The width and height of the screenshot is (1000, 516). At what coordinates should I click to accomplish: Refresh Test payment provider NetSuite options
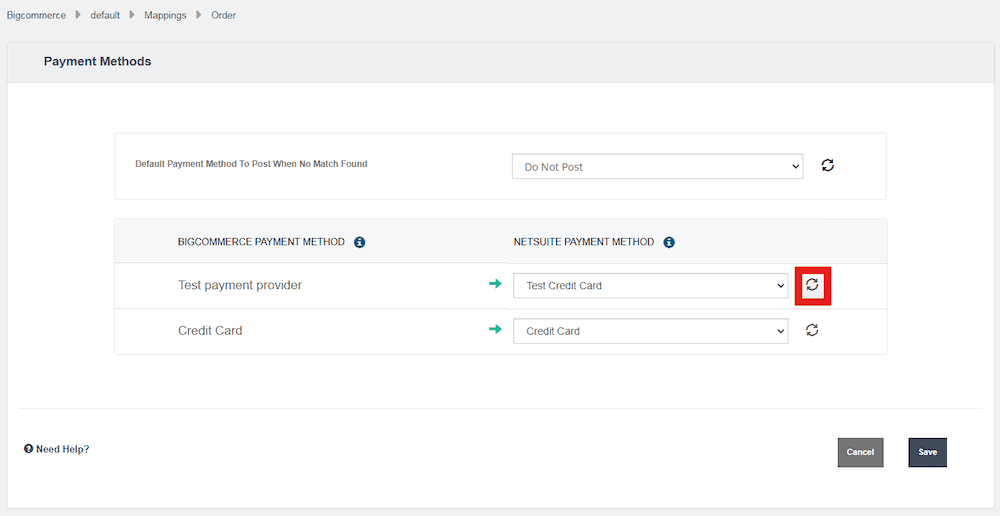click(x=812, y=284)
